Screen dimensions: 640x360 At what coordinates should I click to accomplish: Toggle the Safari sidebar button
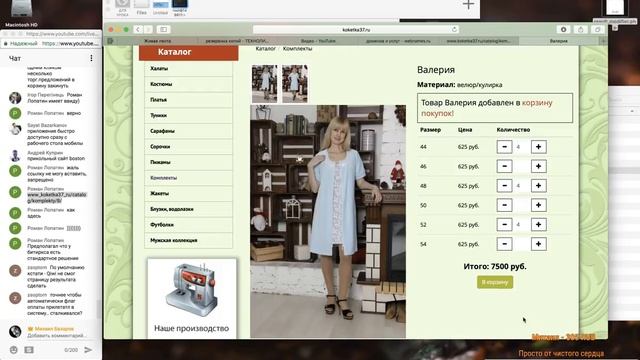coord(163,29)
